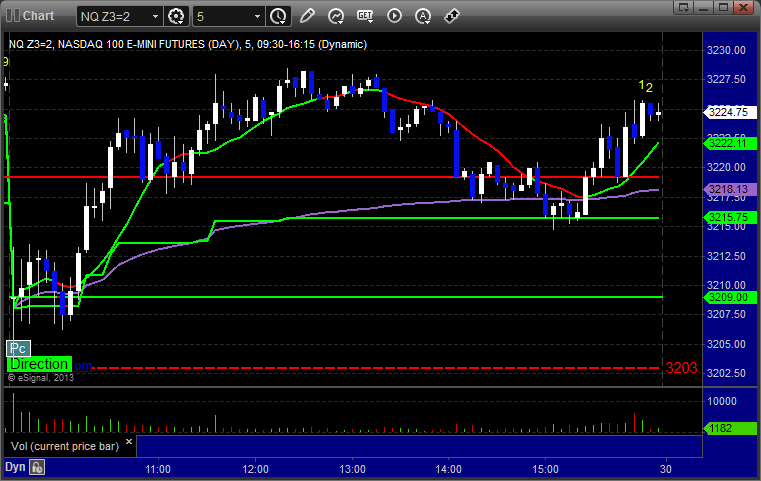Open the GET tools menu

[x=365, y=16]
